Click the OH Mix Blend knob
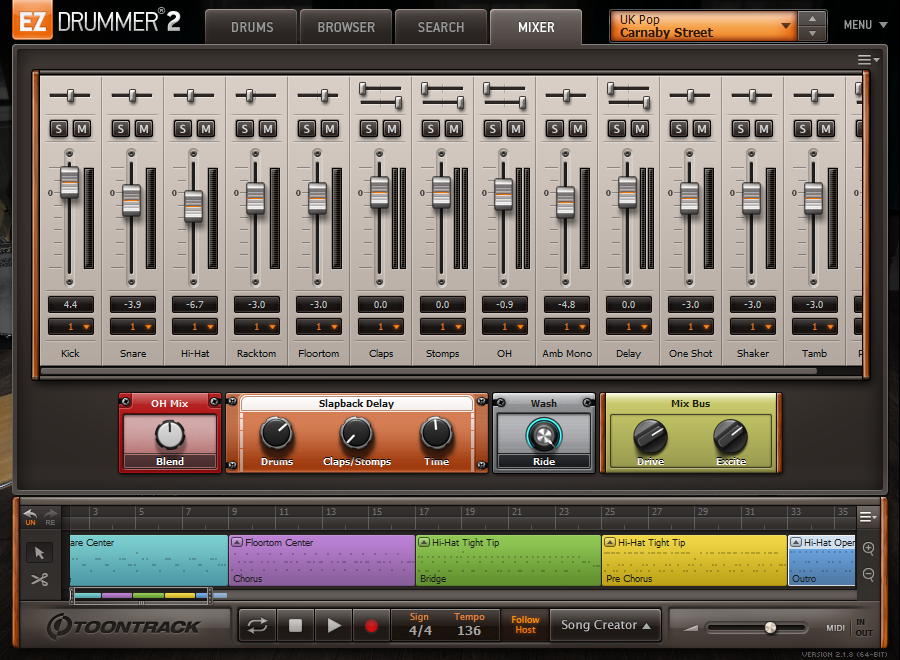 click(x=169, y=434)
